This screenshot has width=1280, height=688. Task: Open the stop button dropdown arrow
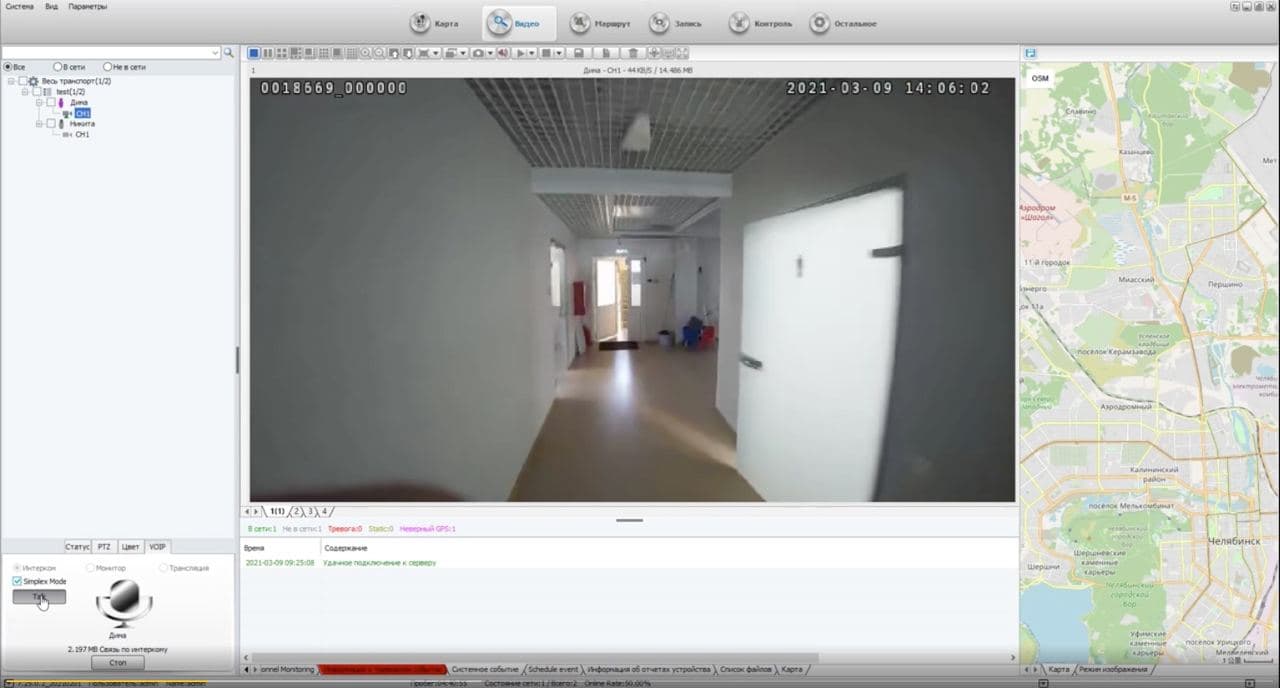(559, 53)
